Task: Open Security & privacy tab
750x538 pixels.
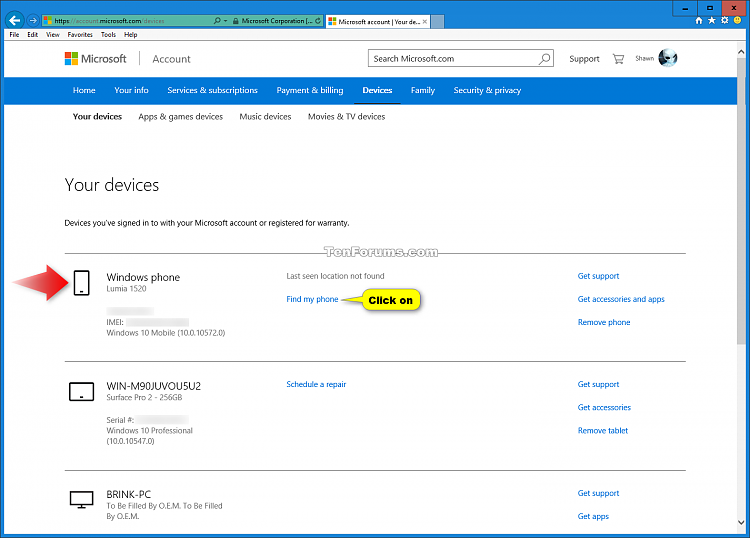Action: (x=487, y=90)
